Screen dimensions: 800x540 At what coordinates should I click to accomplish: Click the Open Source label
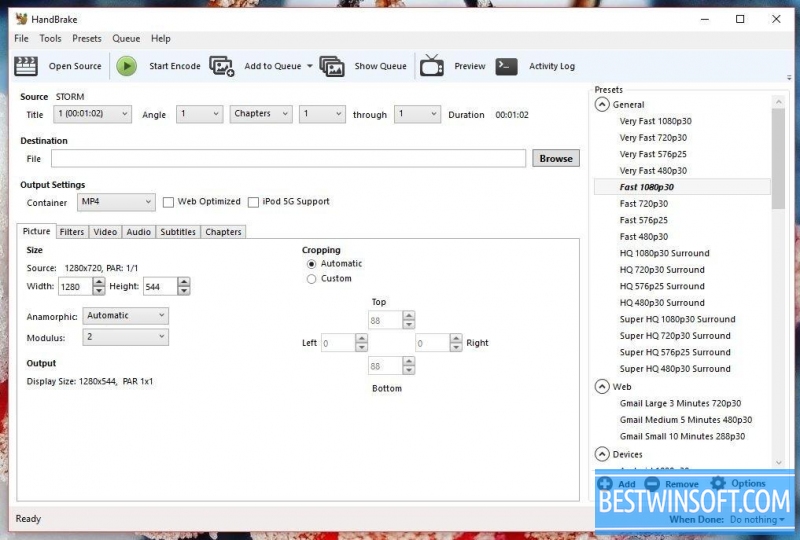point(75,66)
